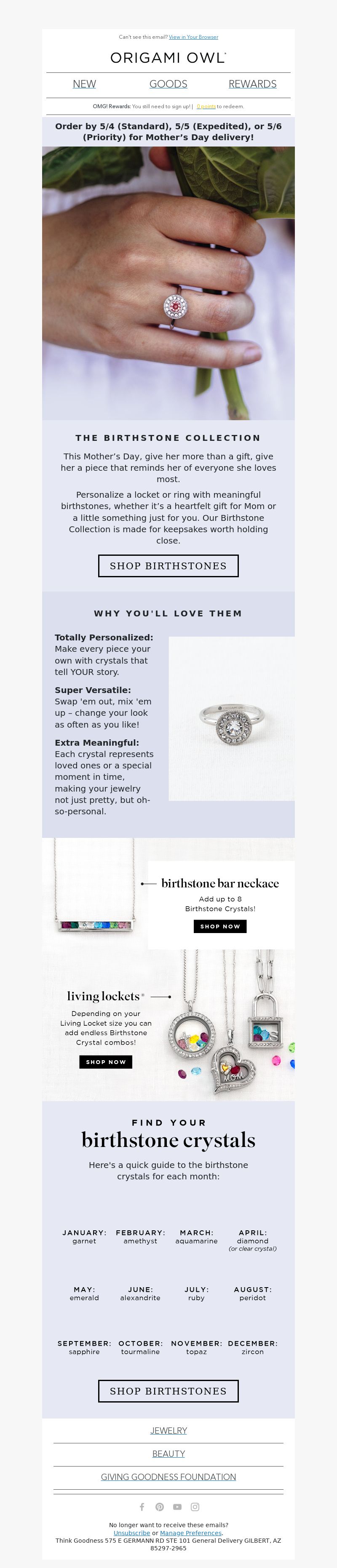Click the Unsubscribe link
This screenshot has height=1568, width=337.
131,1533
